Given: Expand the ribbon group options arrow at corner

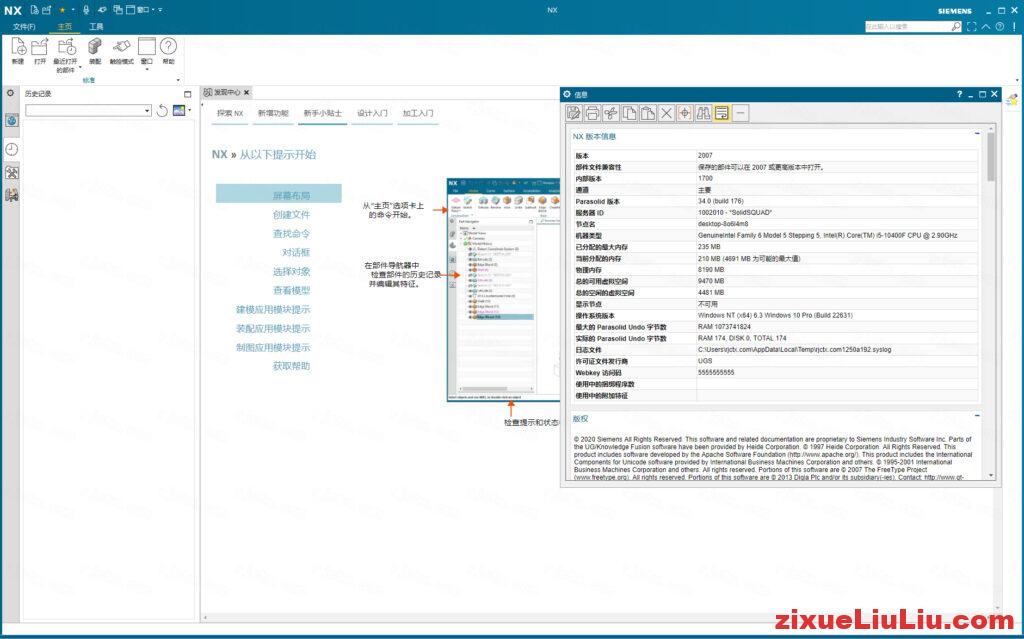Looking at the screenshot, I should (178, 80).
